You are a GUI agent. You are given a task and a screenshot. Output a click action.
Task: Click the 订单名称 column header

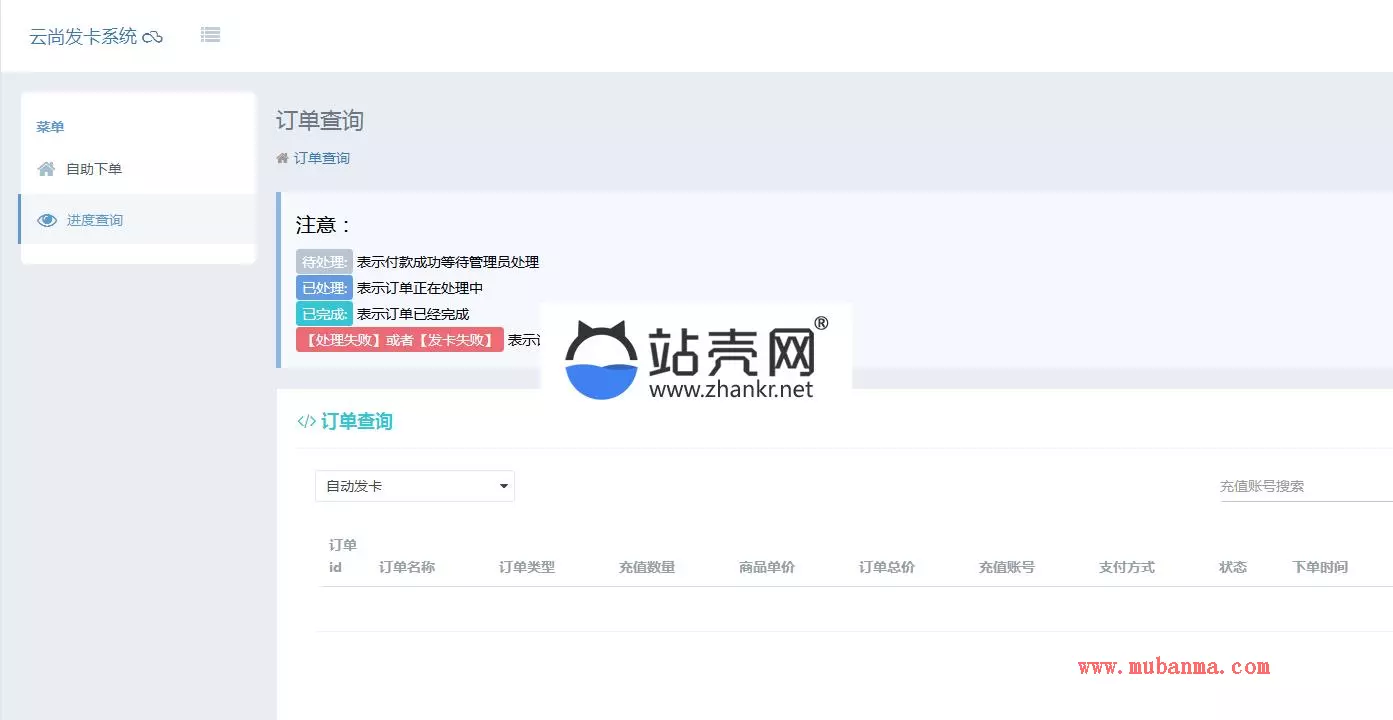[407, 567]
